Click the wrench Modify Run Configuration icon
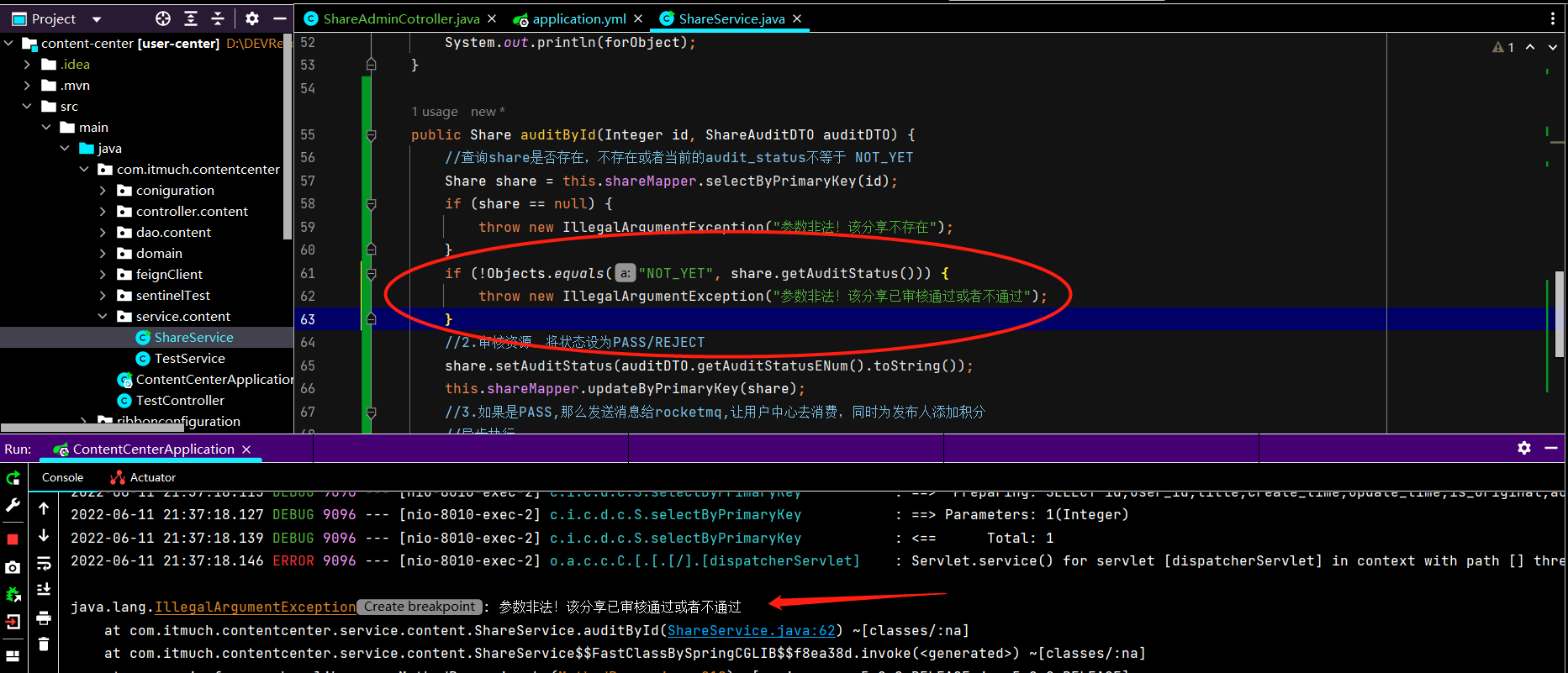The image size is (1568, 673). tap(13, 505)
